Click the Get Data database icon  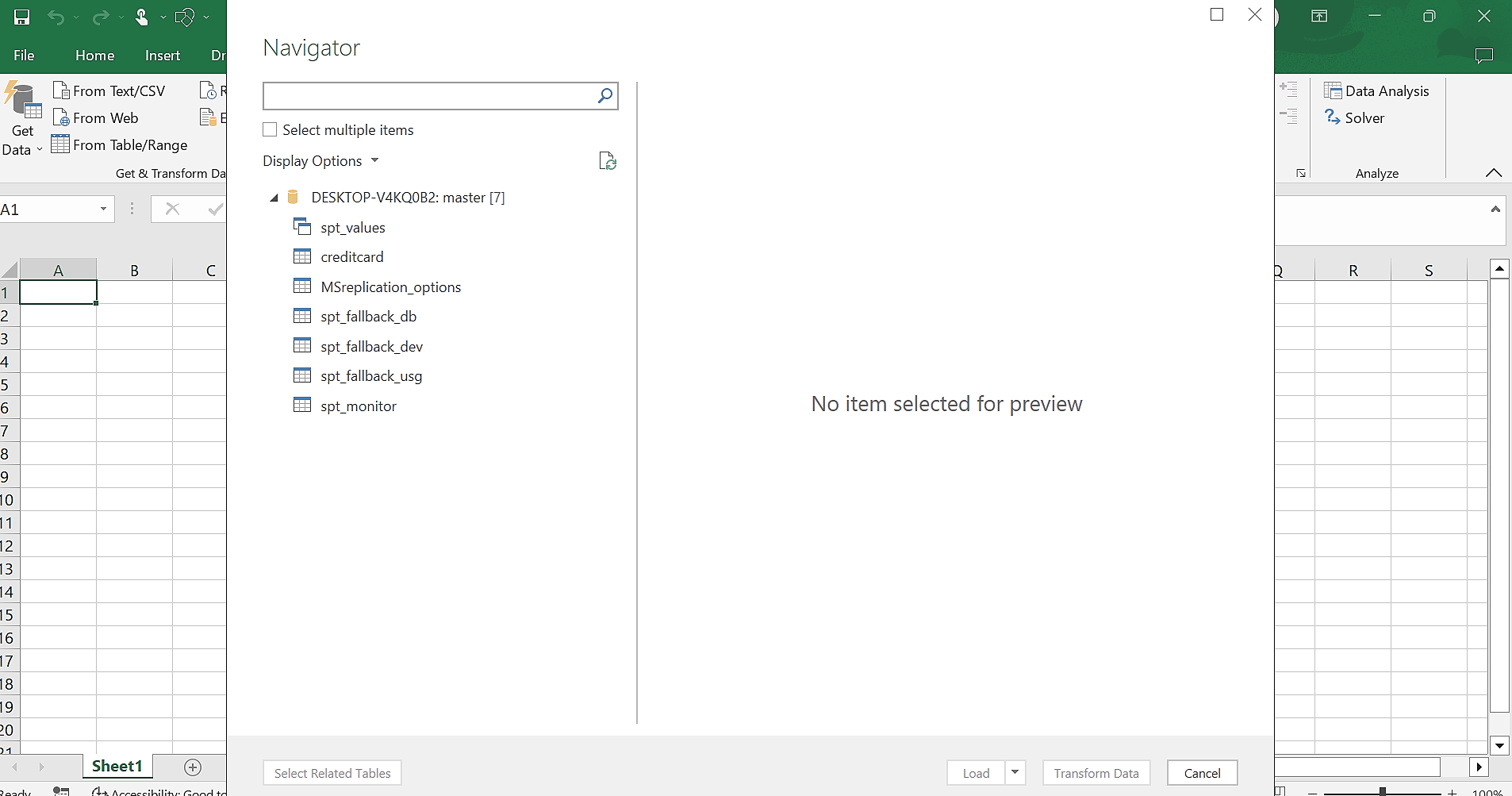[24, 101]
